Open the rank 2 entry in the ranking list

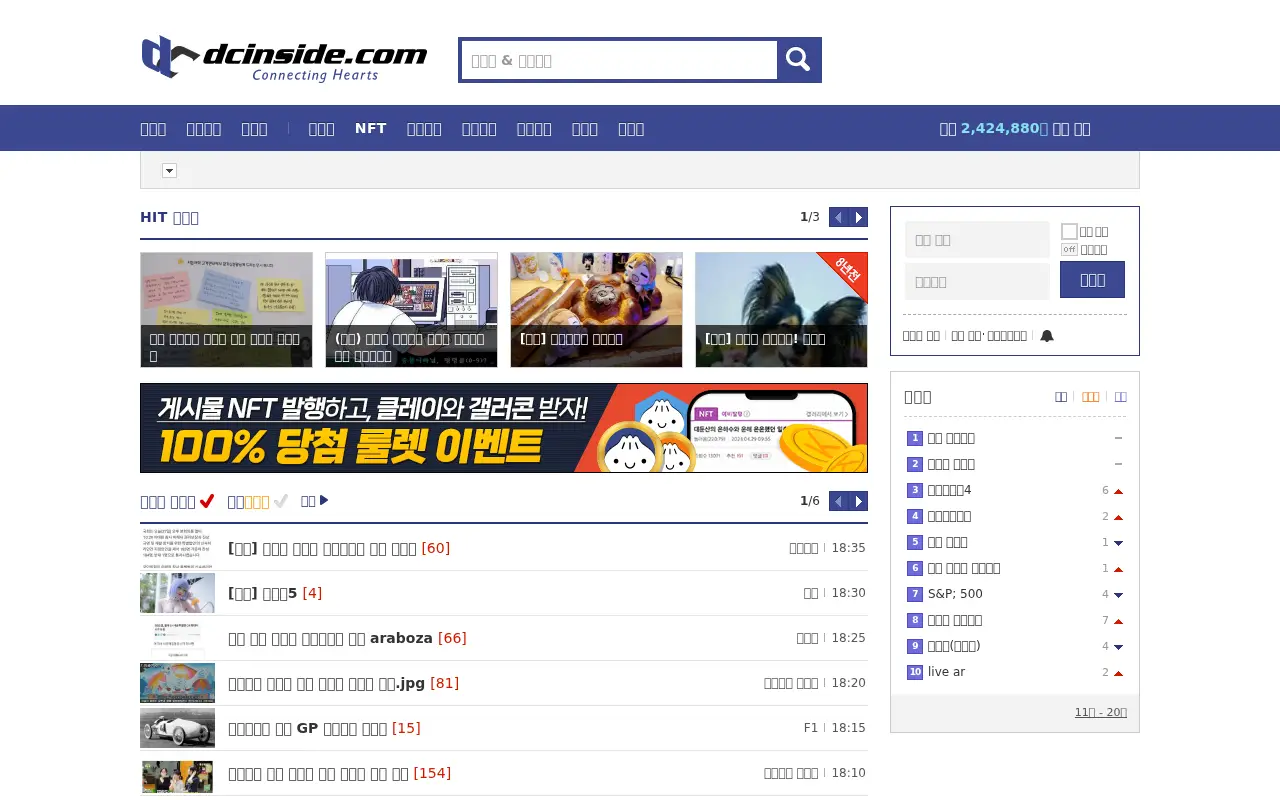(x=950, y=464)
